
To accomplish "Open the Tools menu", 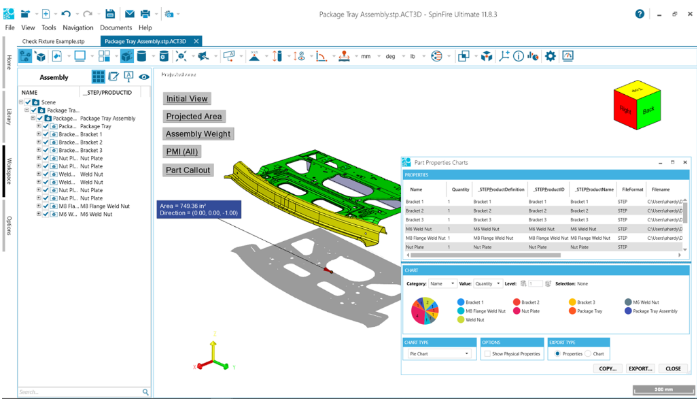I will click(x=49, y=28).
